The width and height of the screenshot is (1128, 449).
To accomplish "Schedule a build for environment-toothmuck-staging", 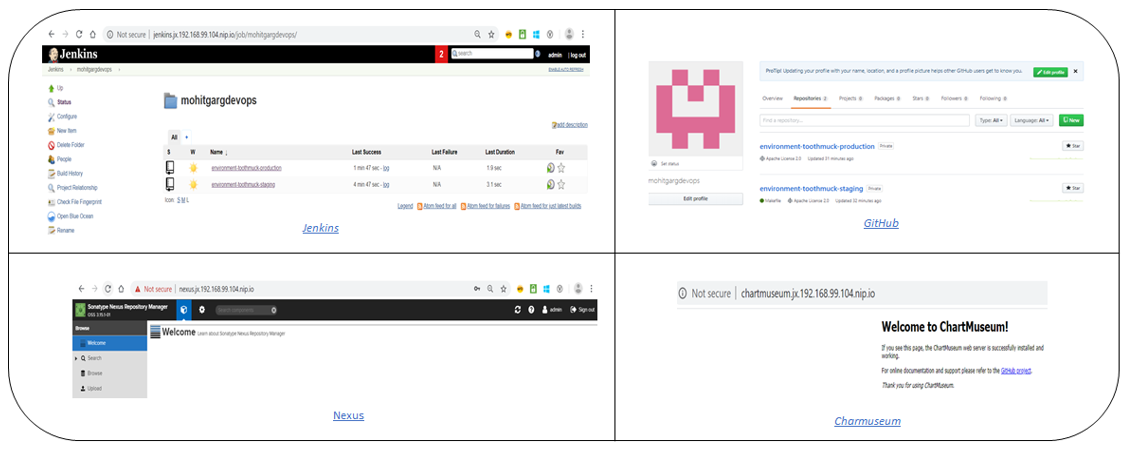I will tap(550, 185).
